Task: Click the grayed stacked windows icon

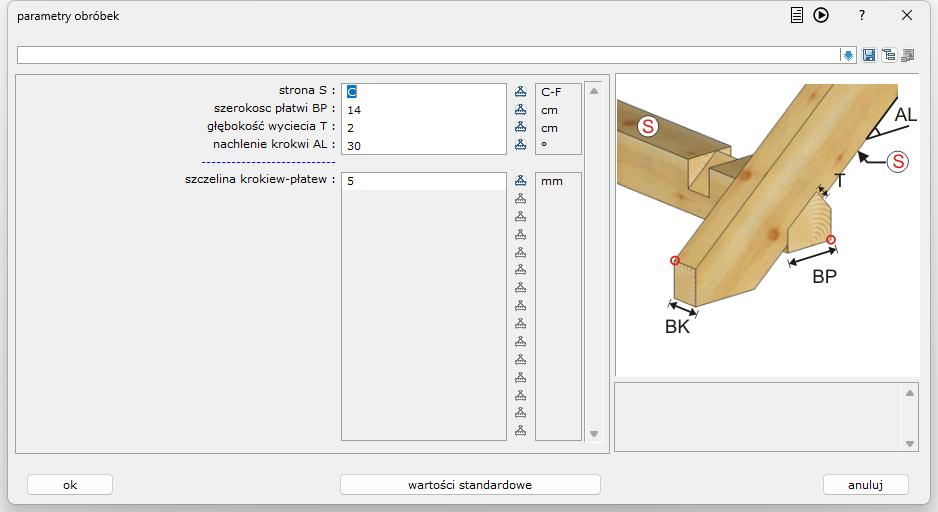Action: click(907, 55)
